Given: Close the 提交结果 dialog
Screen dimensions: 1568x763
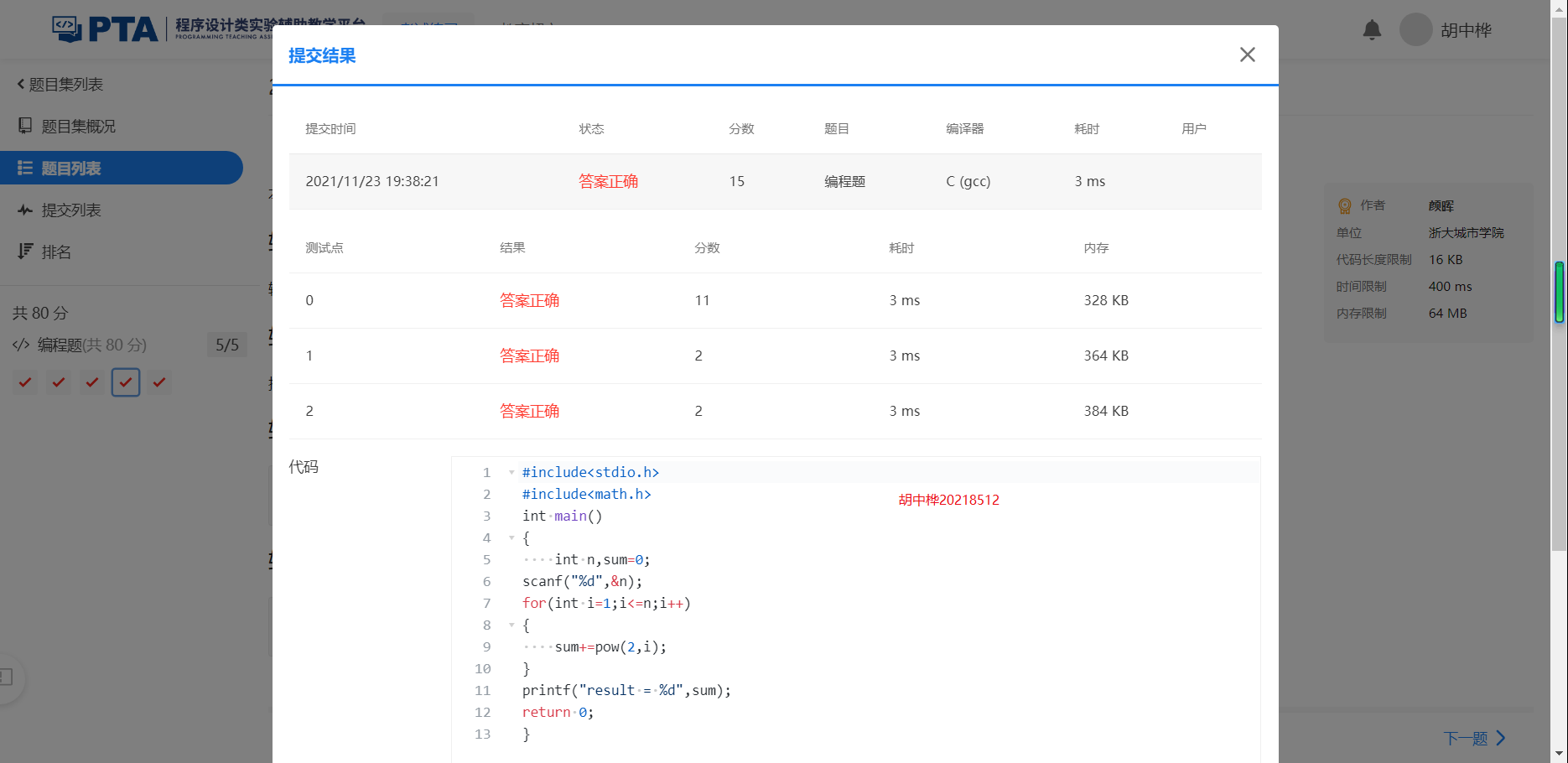Looking at the screenshot, I should (1247, 54).
